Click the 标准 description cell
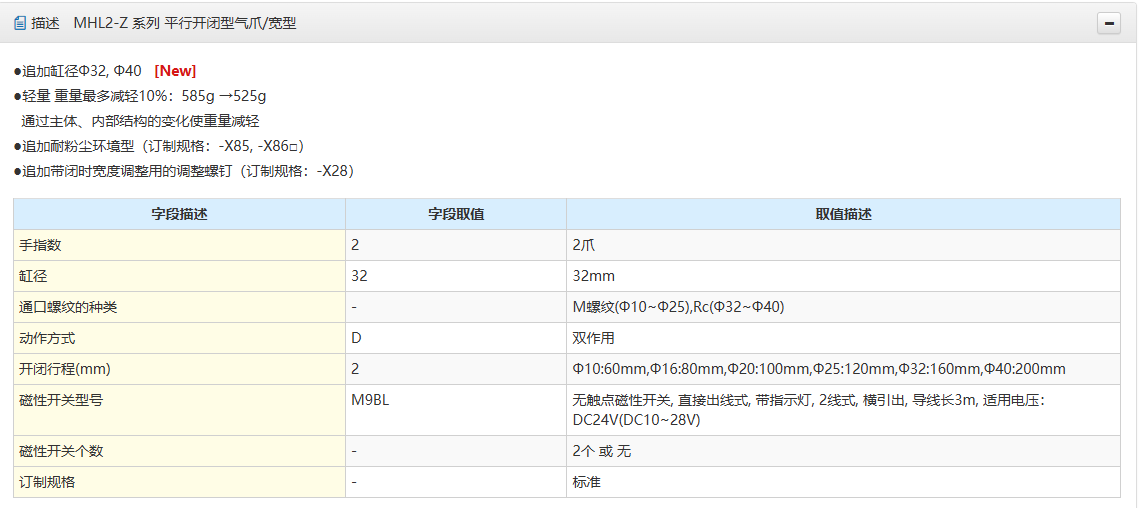 point(586,482)
